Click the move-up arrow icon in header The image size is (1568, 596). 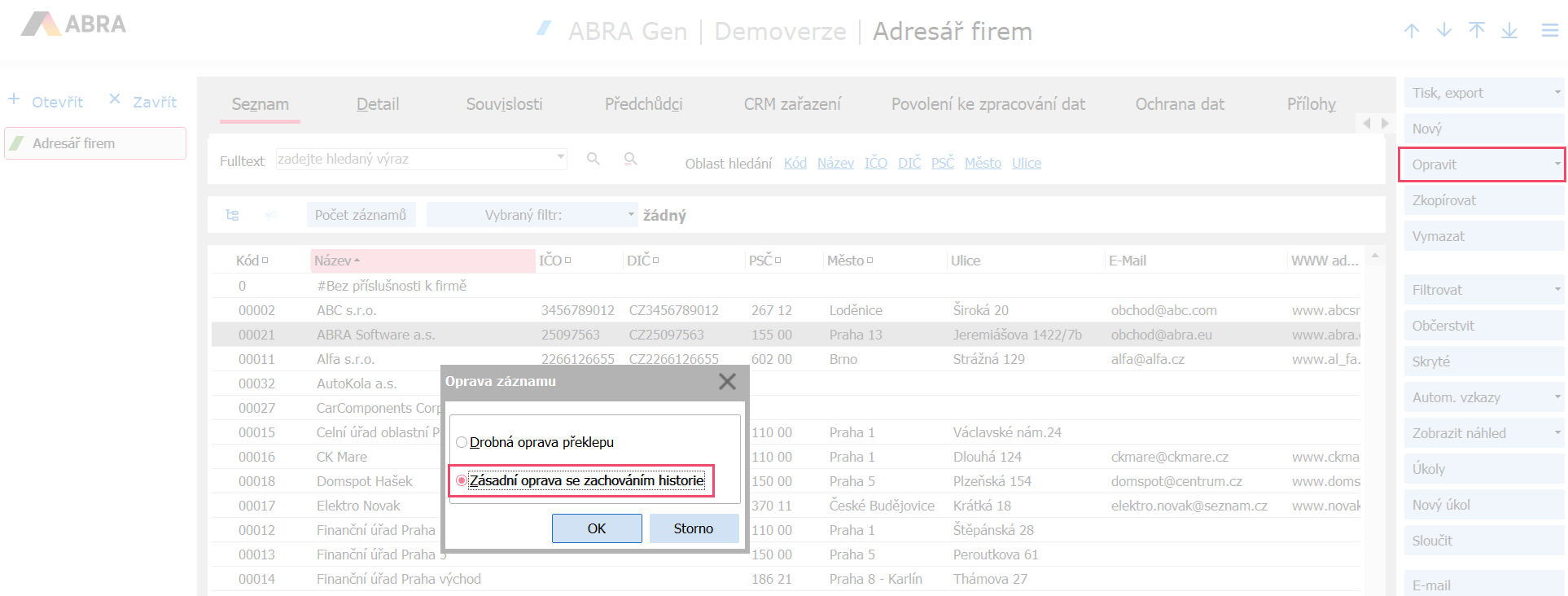(1412, 31)
